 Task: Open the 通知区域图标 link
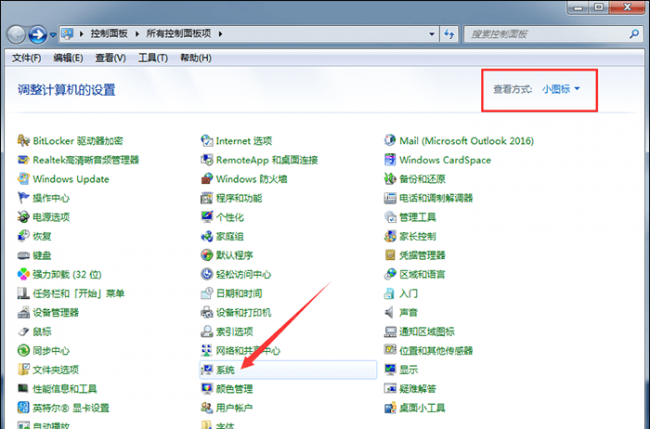point(427,332)
